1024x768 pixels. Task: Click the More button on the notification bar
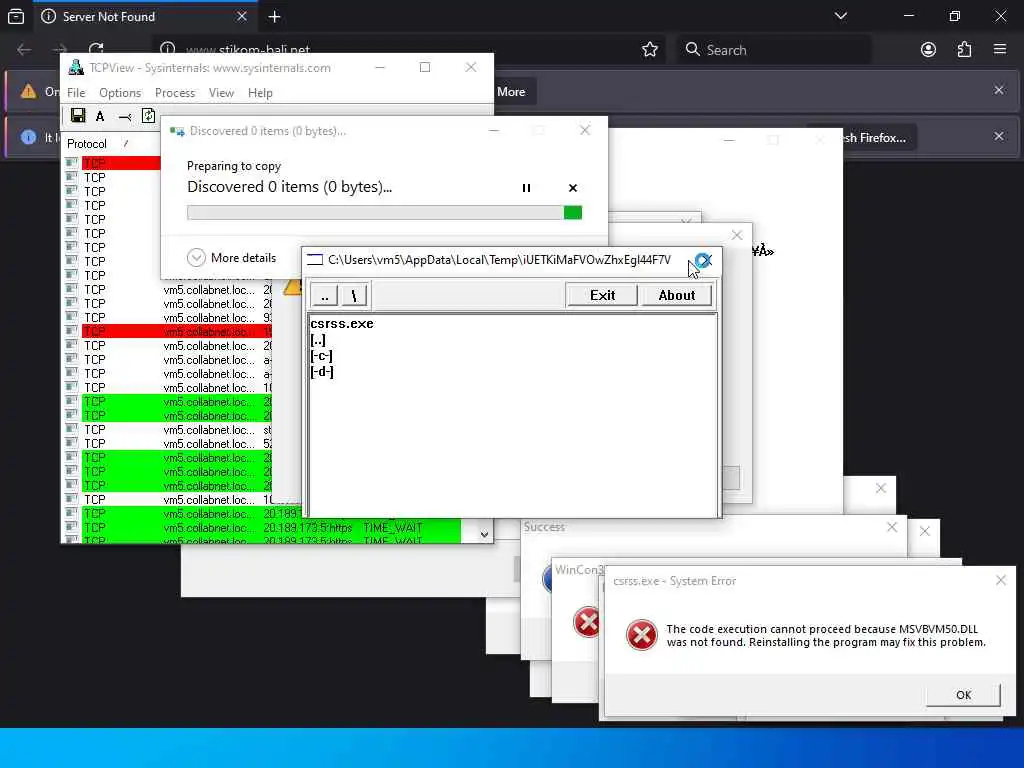click(x=511, y=92)
